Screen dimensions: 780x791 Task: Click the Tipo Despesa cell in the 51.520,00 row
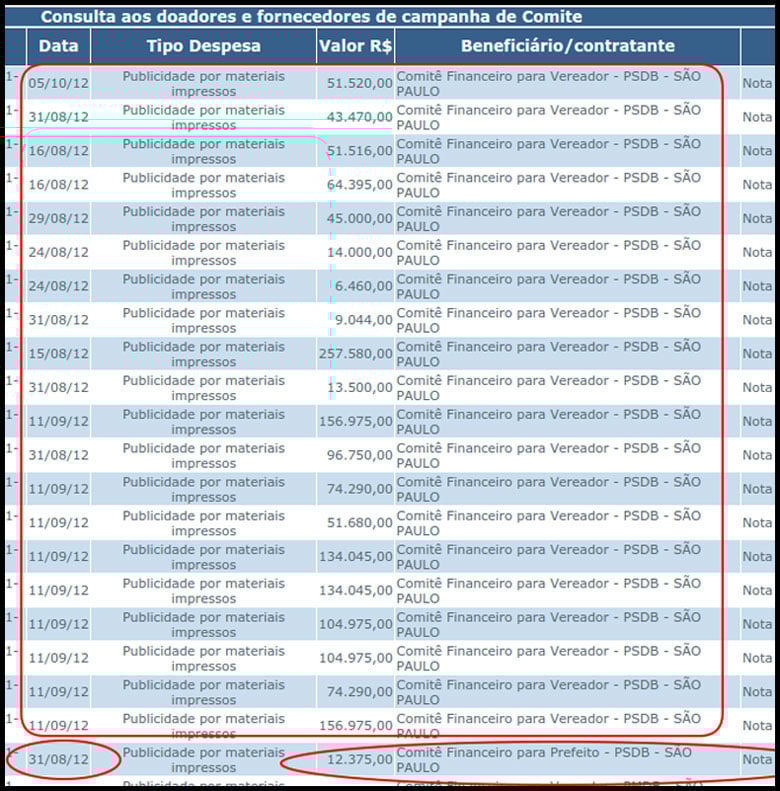pos(204,84)
